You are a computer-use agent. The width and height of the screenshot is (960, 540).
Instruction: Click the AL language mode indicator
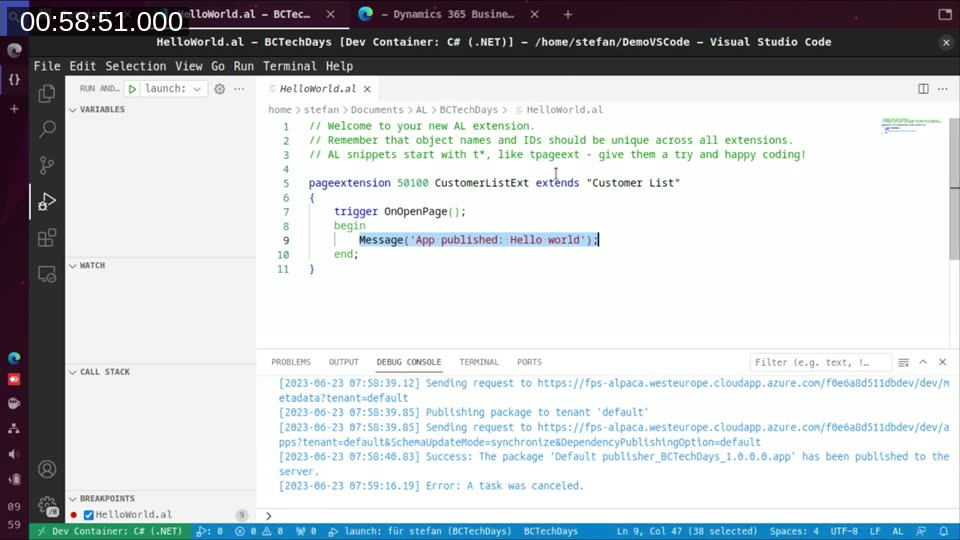[898, 531]
